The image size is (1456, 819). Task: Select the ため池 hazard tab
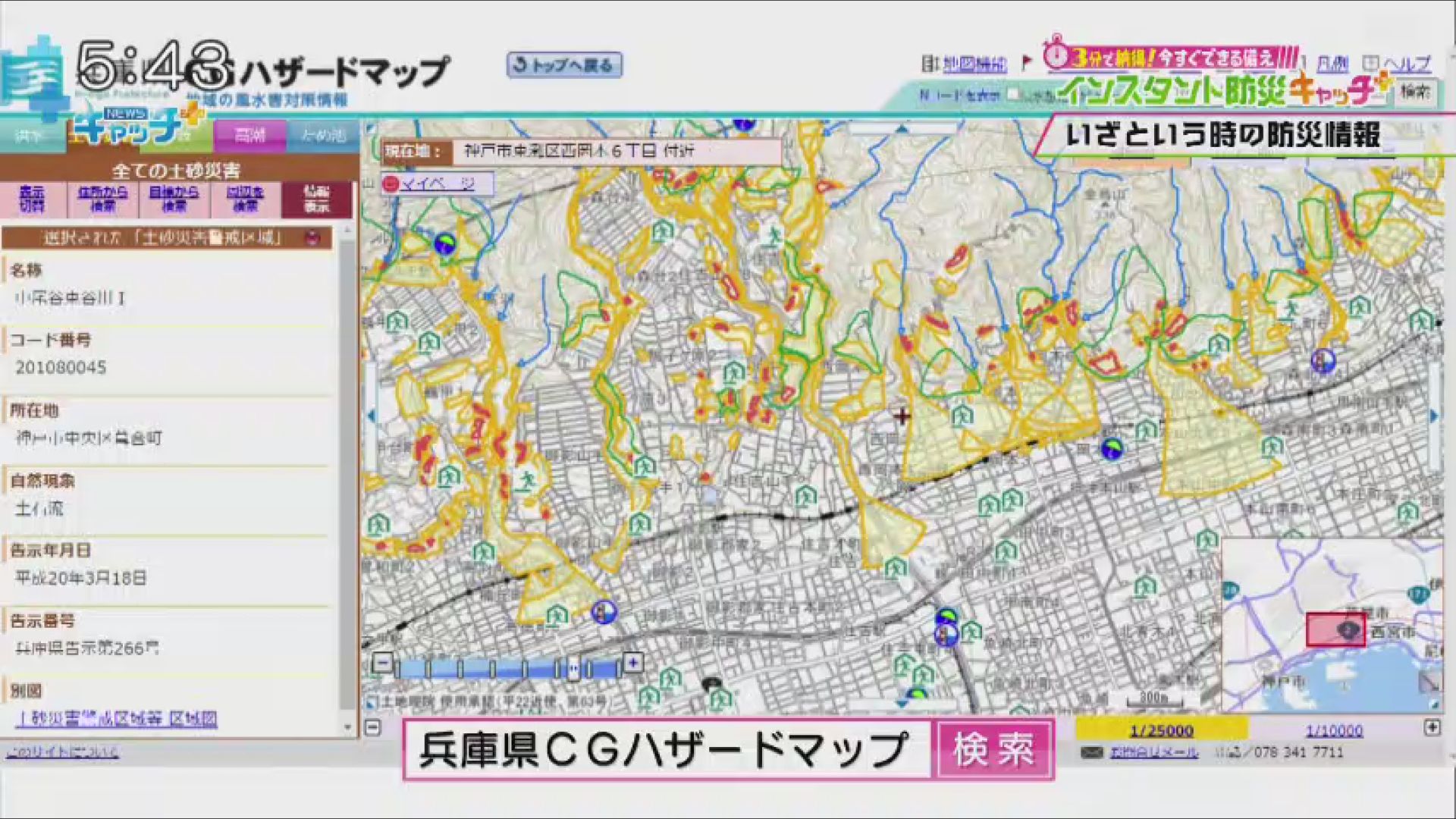pos(322,136)
